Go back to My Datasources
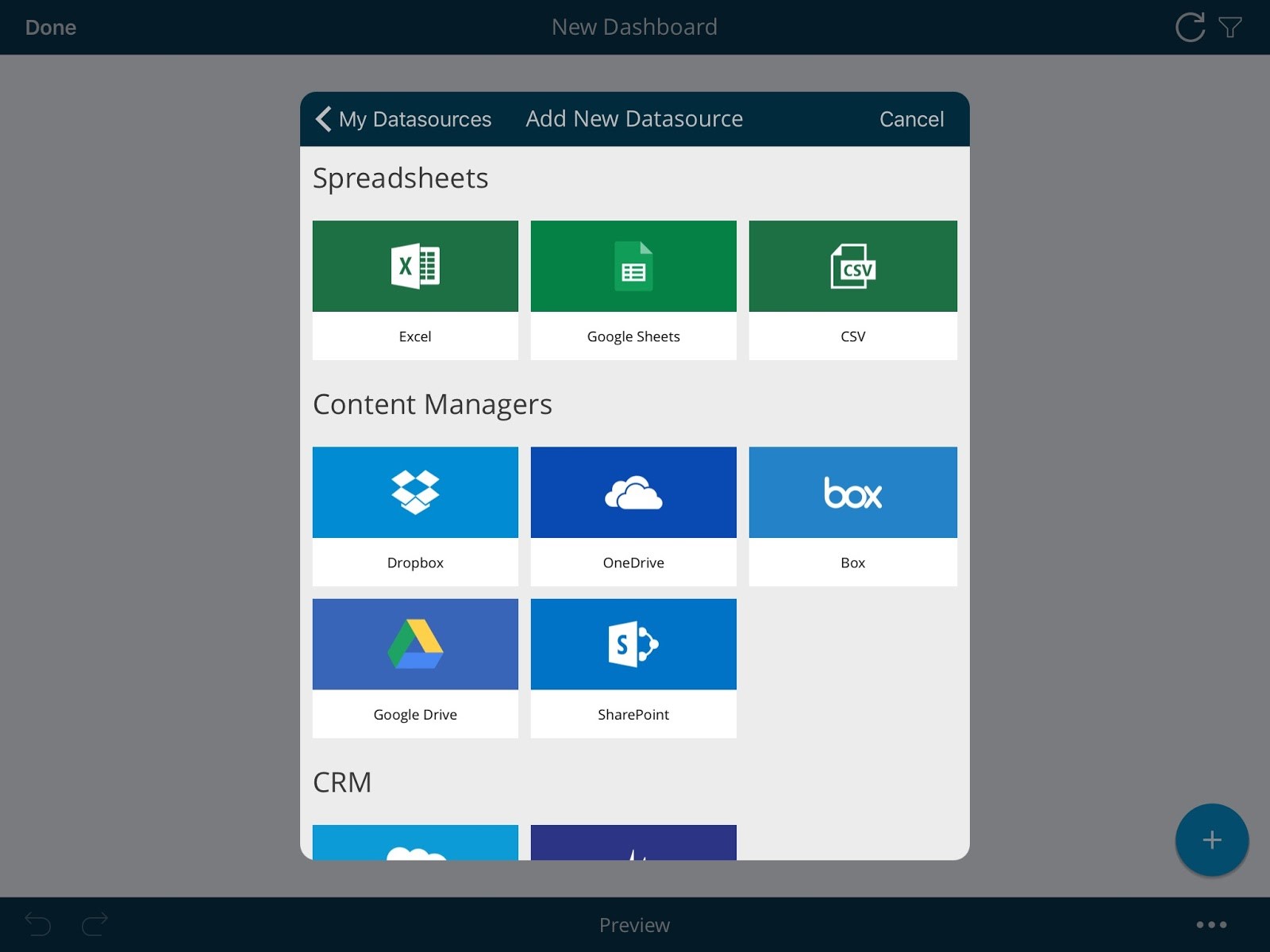This screenshot has width=1270, height=952. click(x=404, y=119)
